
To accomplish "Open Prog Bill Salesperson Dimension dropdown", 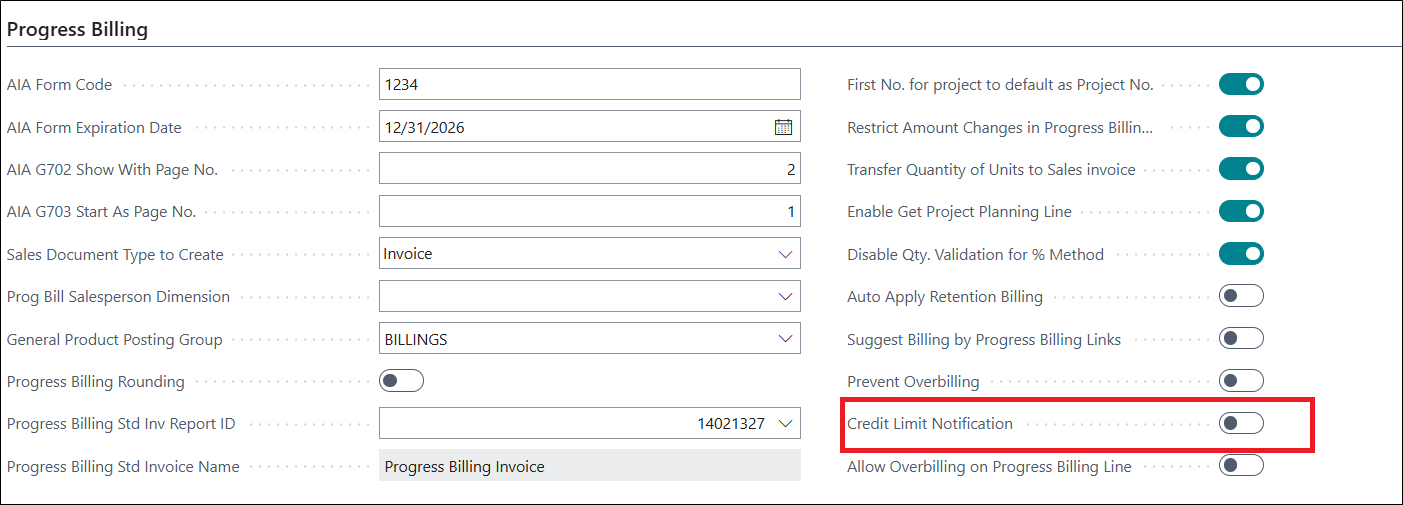I will point(785,296).
